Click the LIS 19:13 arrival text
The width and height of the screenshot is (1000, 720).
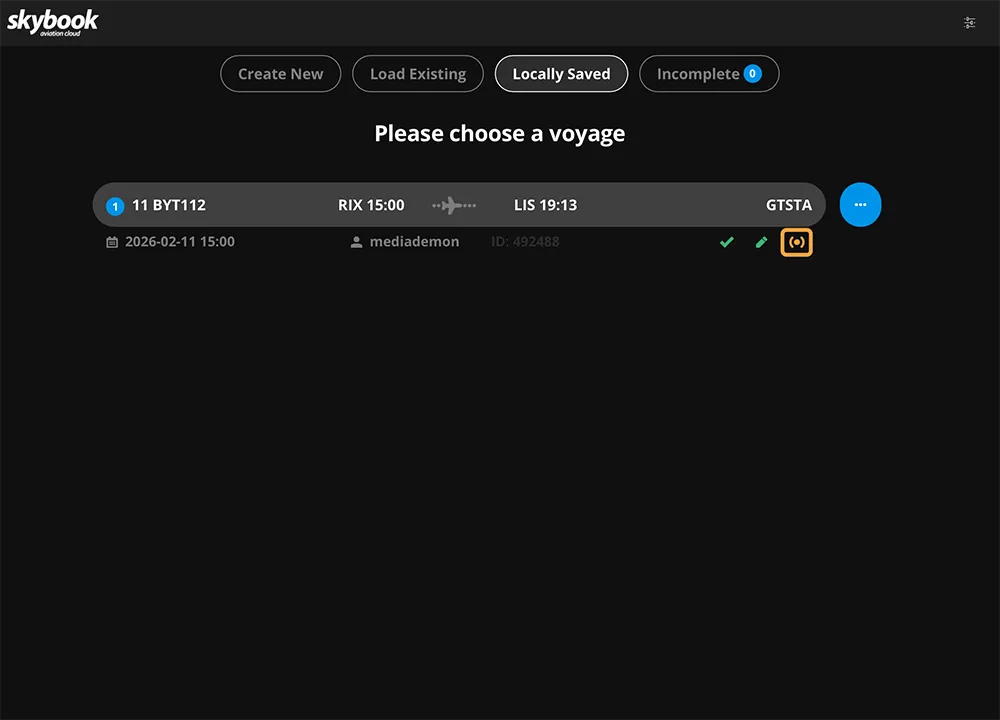(545, 205)
